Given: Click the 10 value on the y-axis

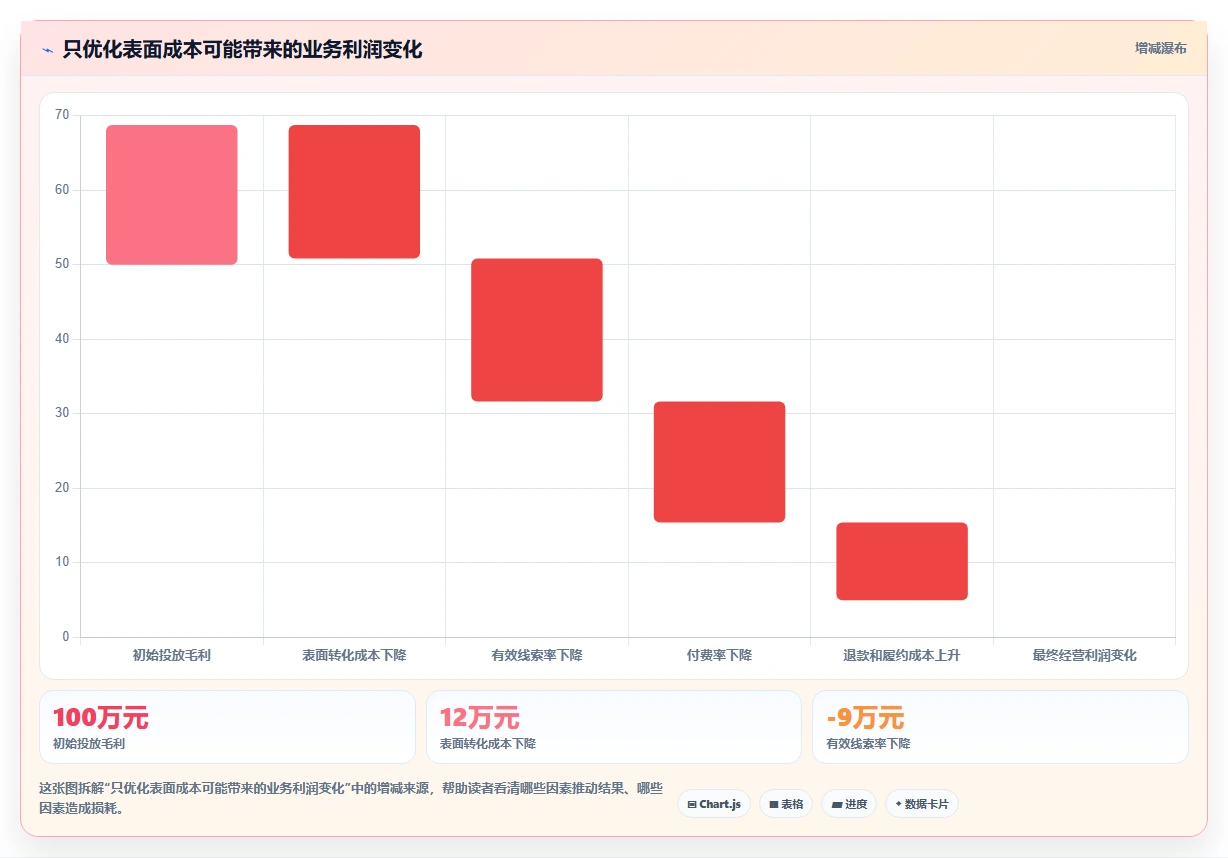Looking at the screenshot, I should tap(62, 562).
